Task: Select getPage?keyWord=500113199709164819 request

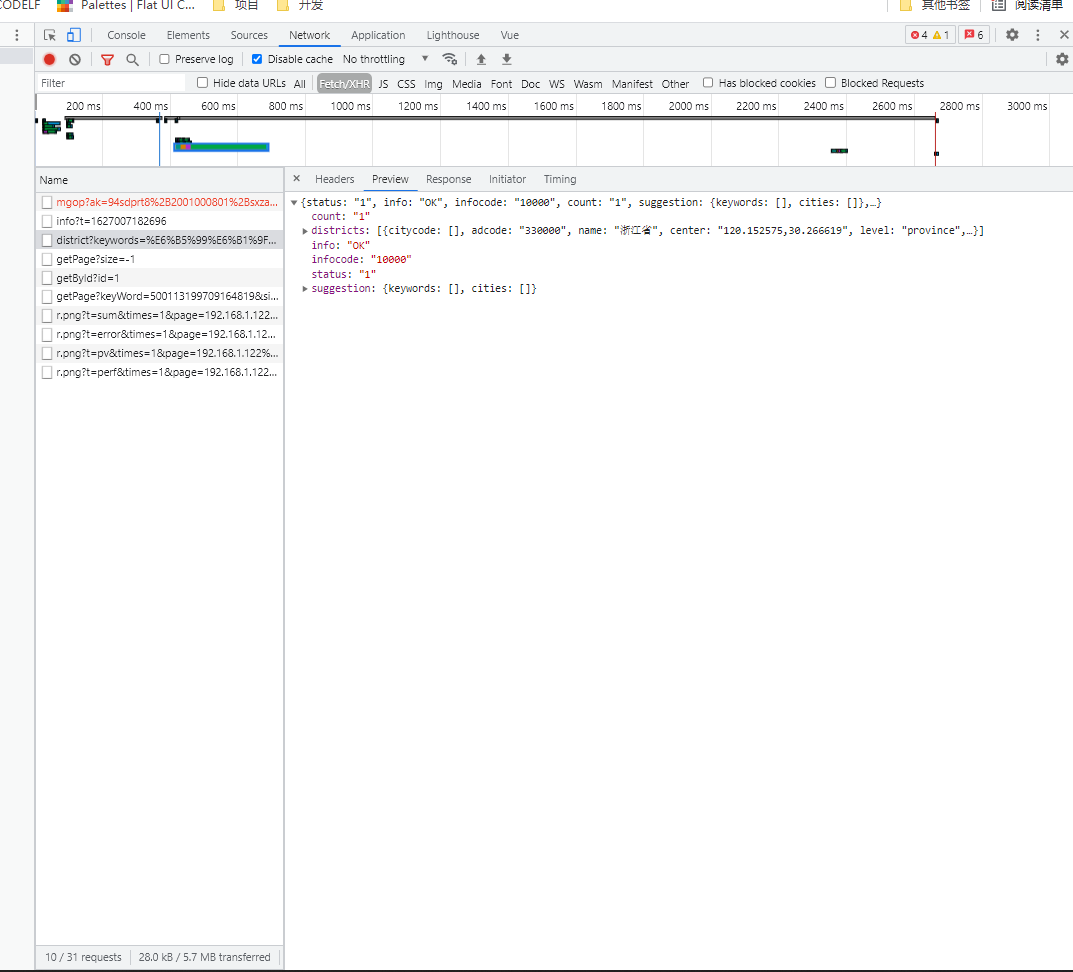Action: point(159,296)
